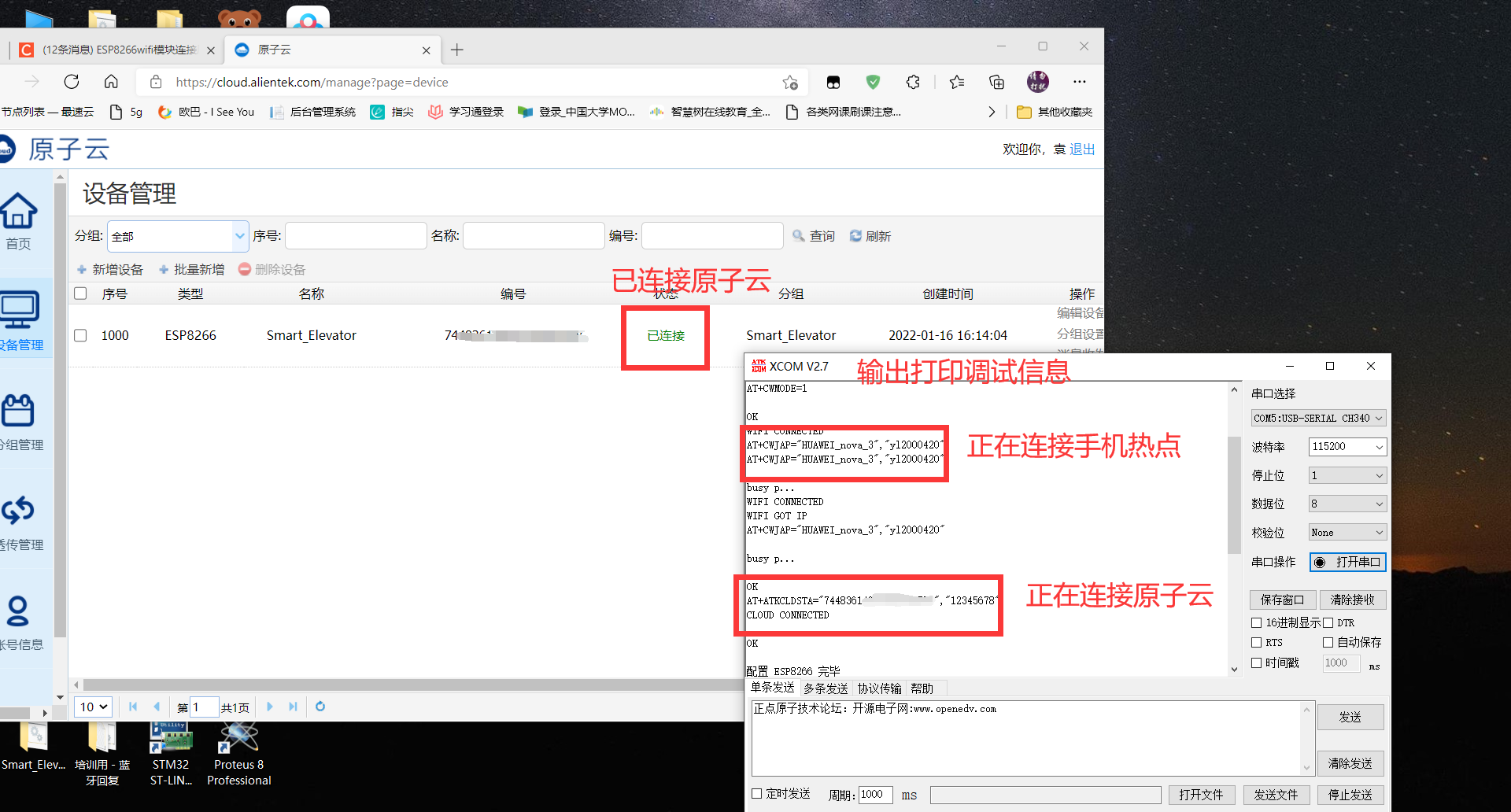Open 波特率 115200 dropdown

(x=1347, y=447)
